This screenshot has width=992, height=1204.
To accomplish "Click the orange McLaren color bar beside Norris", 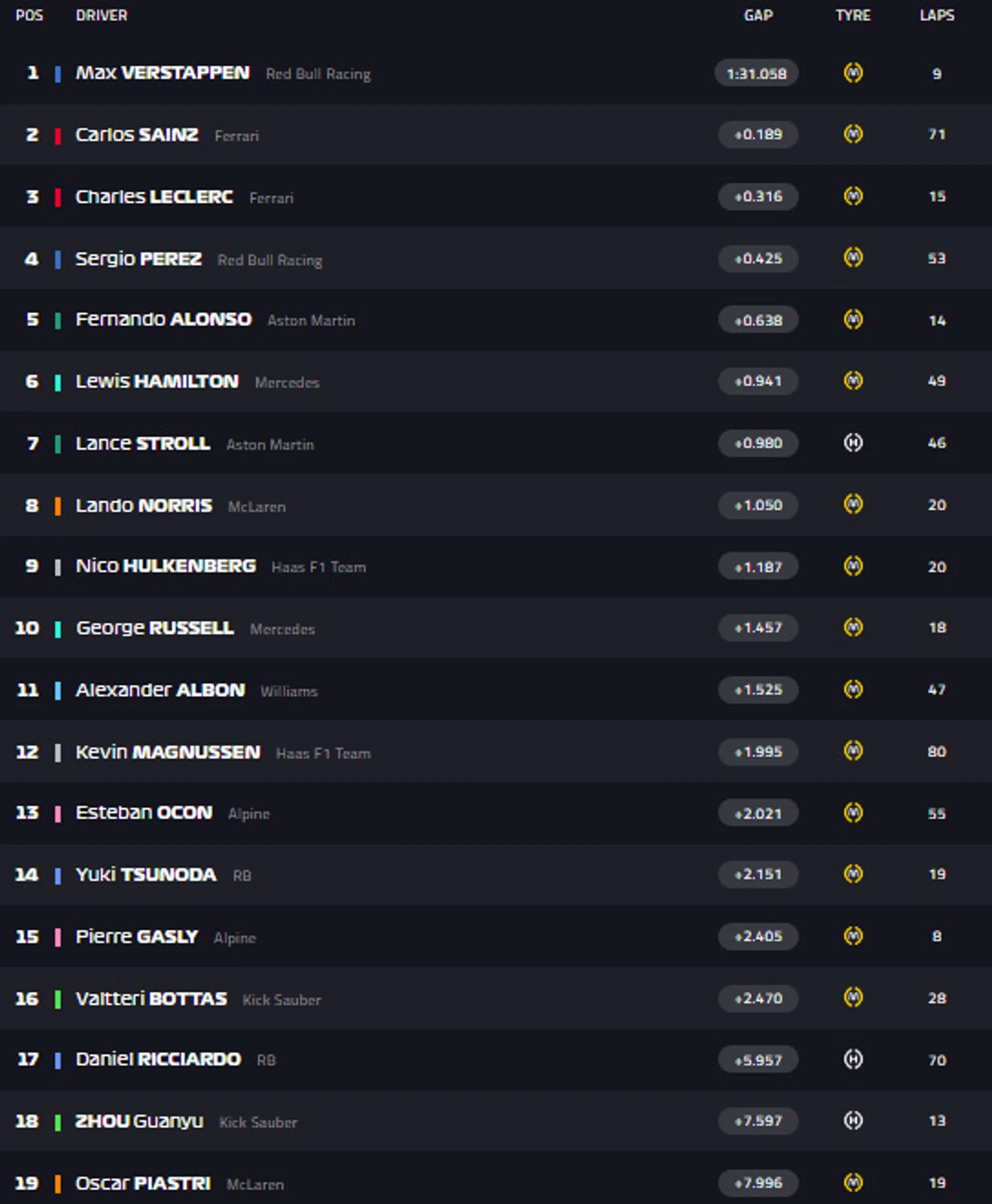I will pyautogui.click(x=58, y=506).
